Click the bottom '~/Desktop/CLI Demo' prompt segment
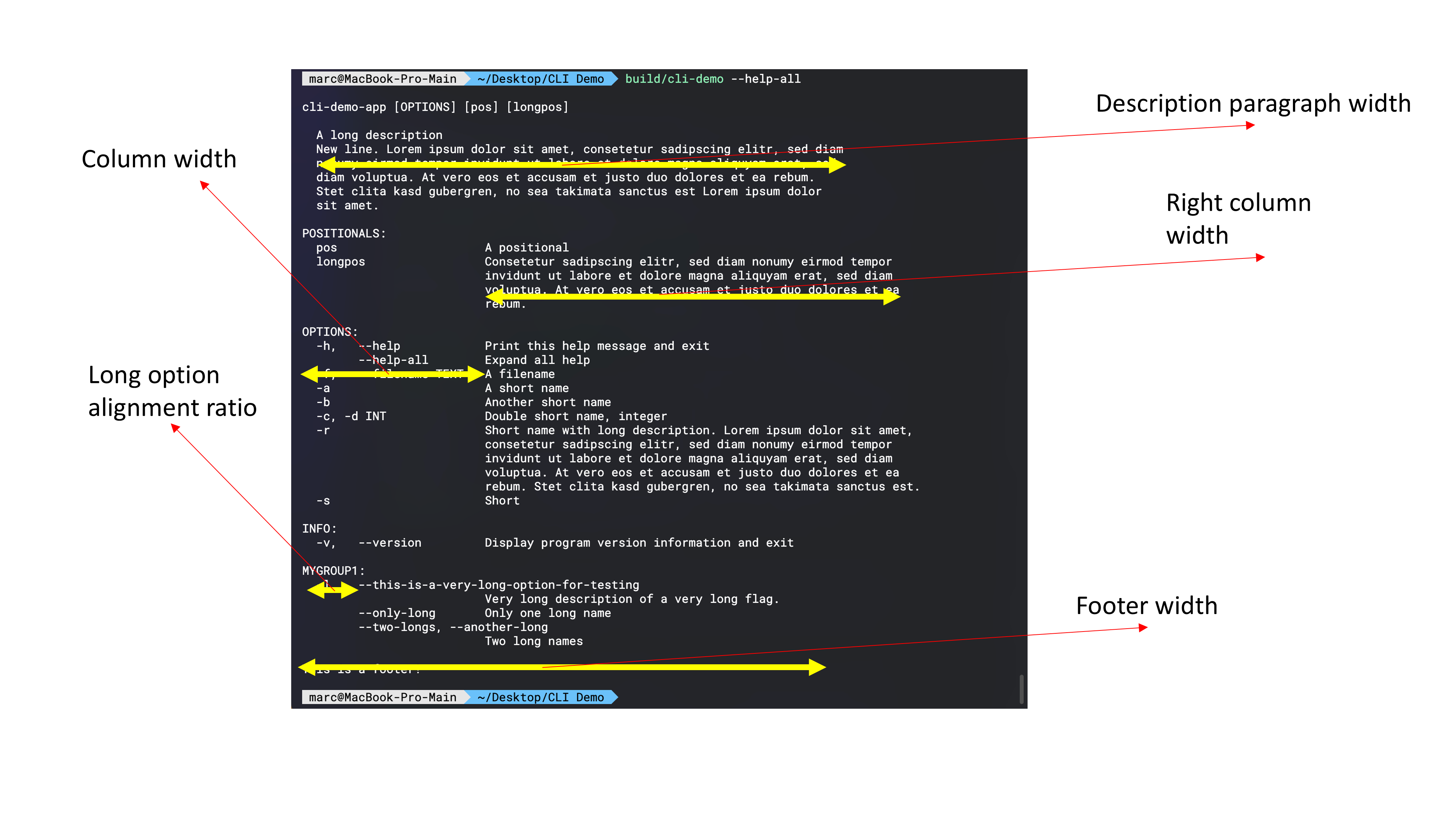The height and width of the screenshot is (819, 1456). pos(540,697)
